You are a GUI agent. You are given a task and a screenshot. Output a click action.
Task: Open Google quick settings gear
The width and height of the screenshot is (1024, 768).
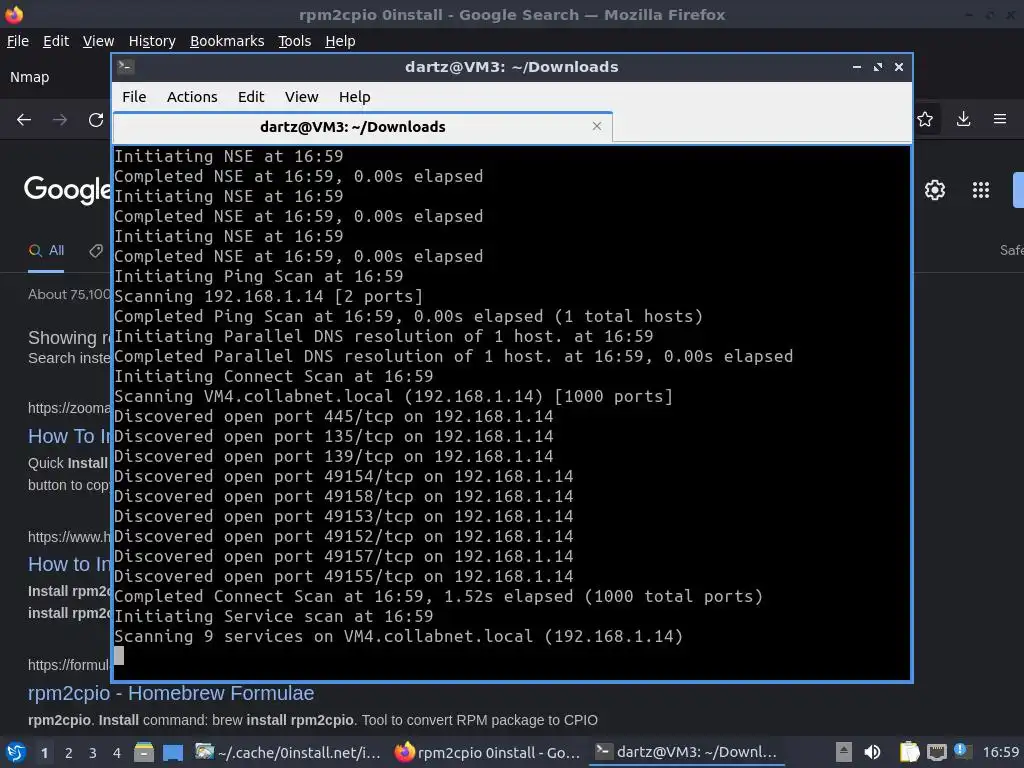click(x=935, y=190)
